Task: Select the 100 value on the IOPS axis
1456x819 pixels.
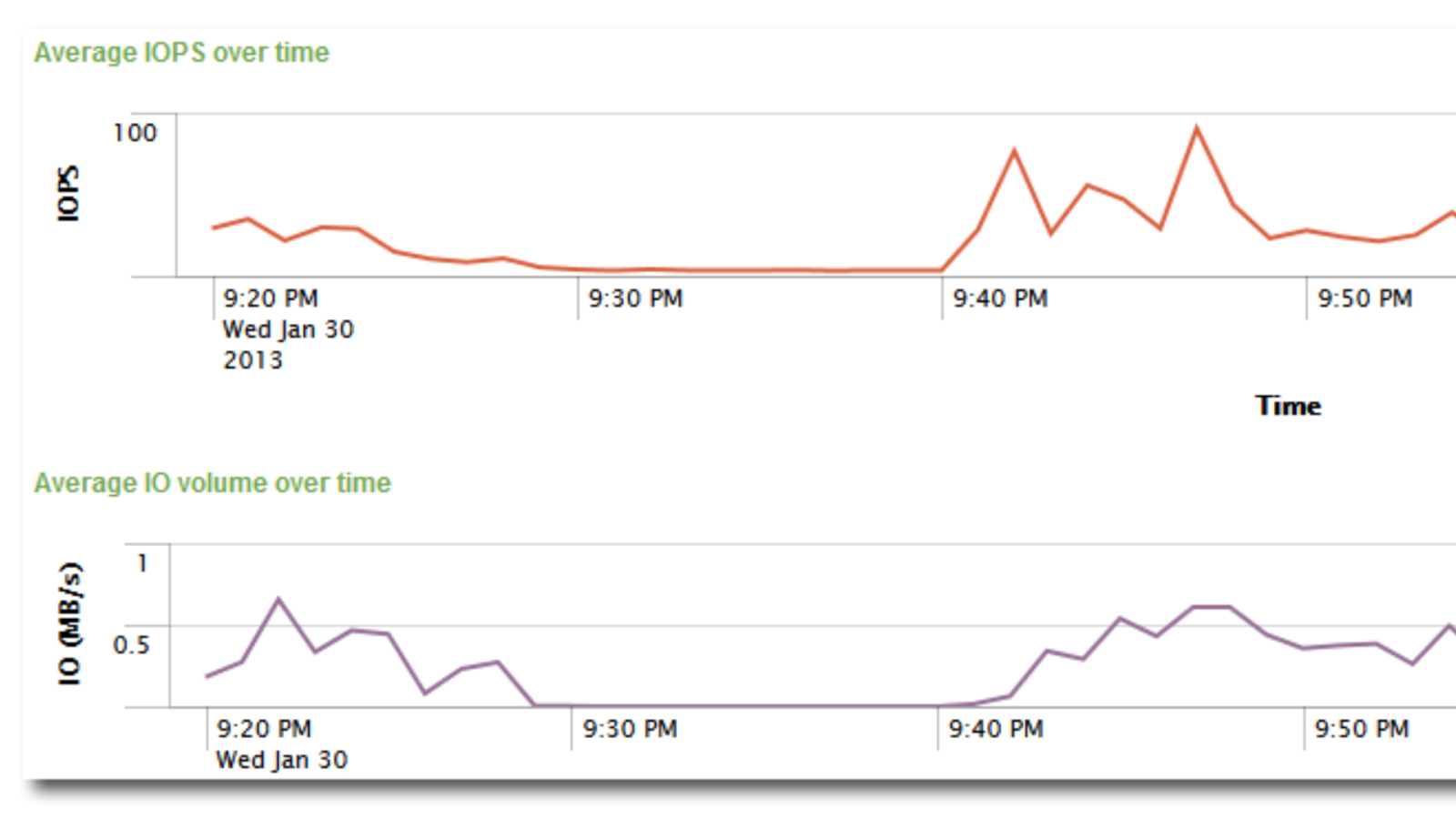Action: [135, 133]
